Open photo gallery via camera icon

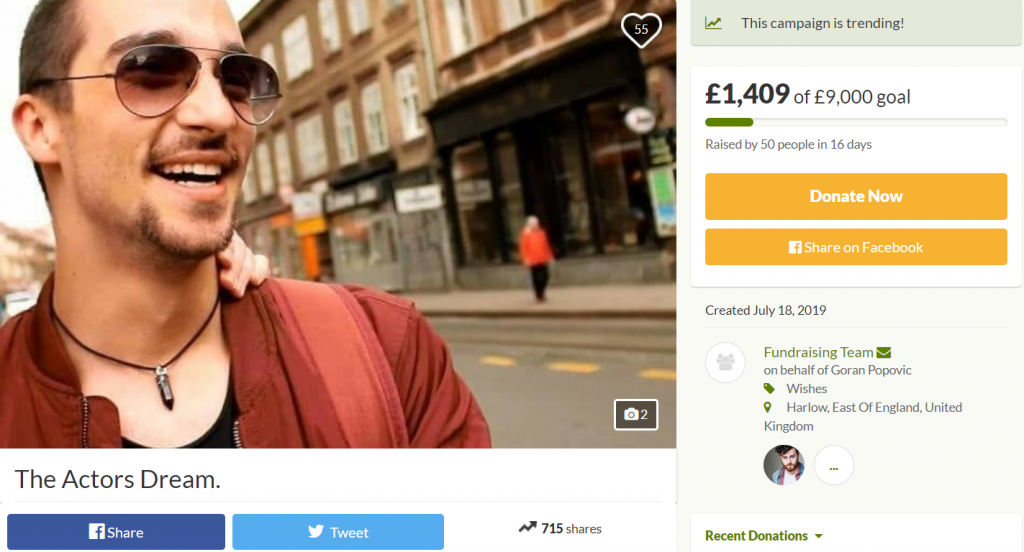point(636,414)
